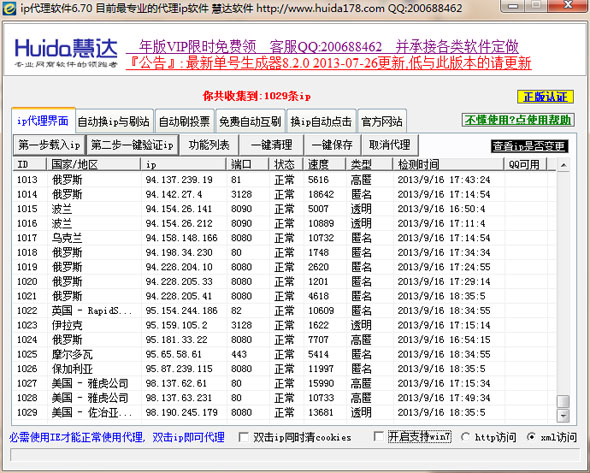
Task: Sort by the 端口 column header
Action: [x=248, y=164]
